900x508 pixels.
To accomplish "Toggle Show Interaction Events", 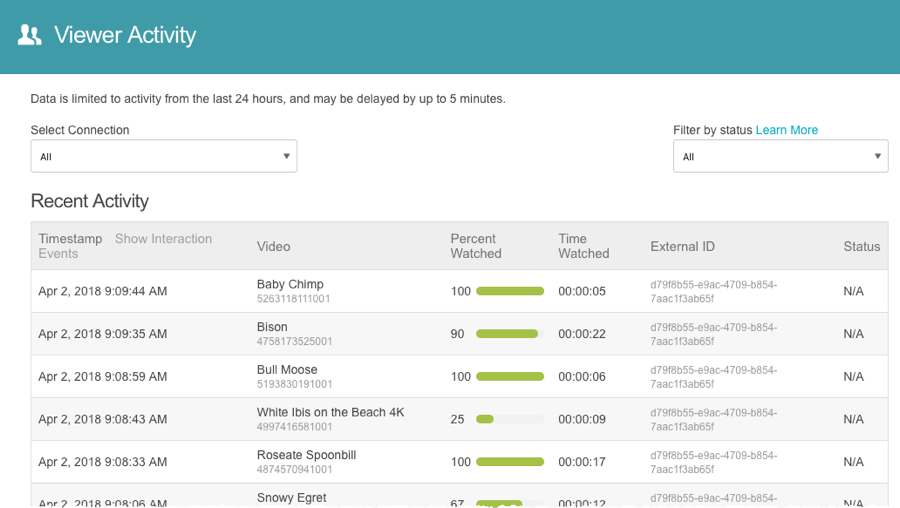I will (163, 239).
